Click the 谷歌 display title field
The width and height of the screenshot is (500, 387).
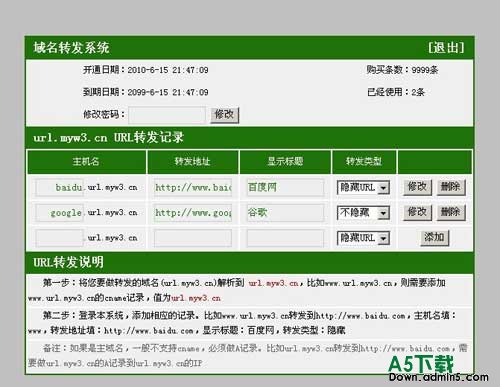[x=285, y=213]
